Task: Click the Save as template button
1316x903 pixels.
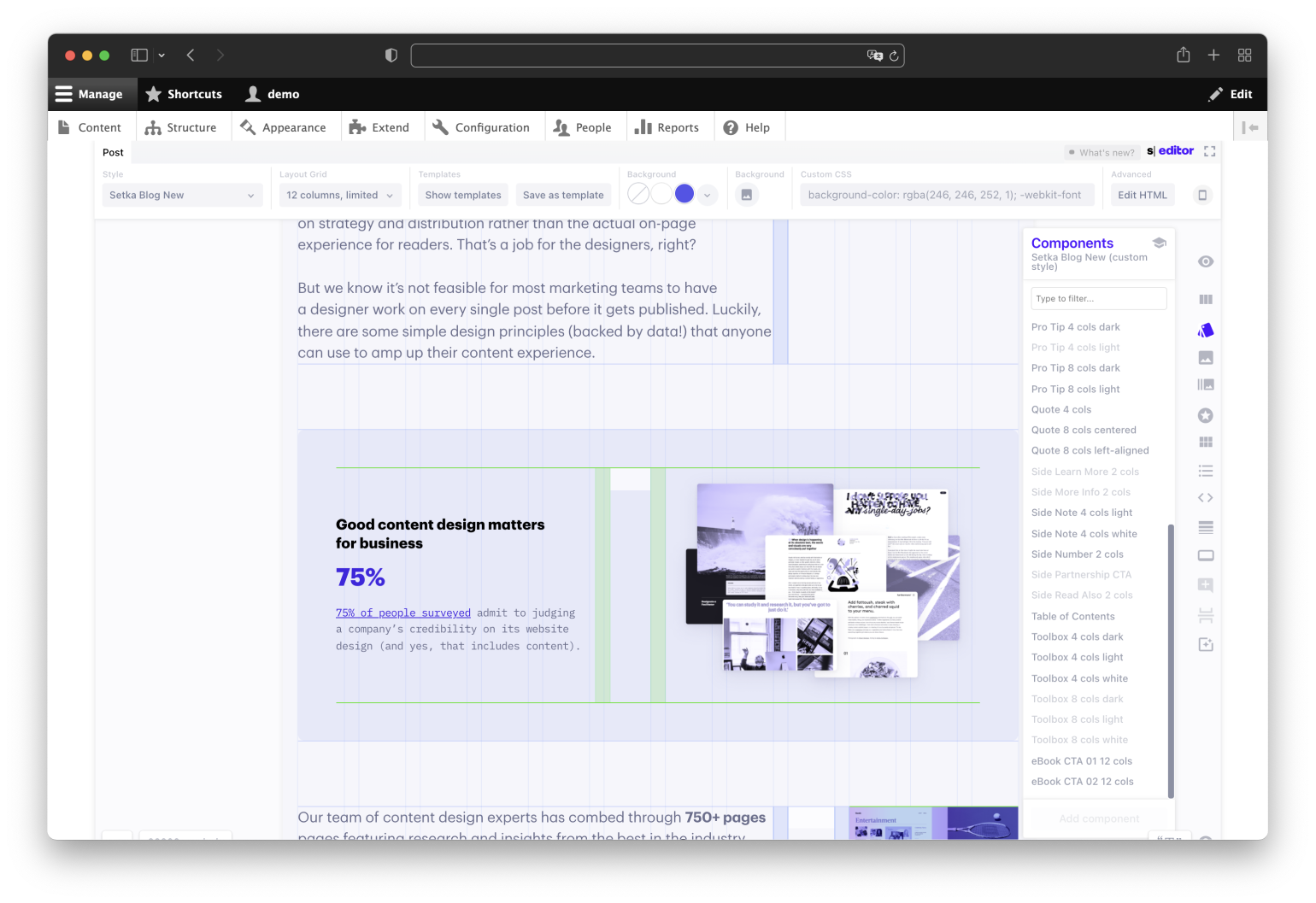Action: (x=563, y=194)
